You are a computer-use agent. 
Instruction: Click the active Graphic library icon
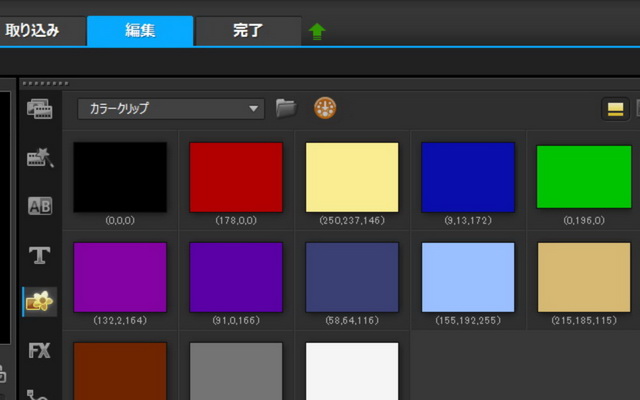pos(39,302)
